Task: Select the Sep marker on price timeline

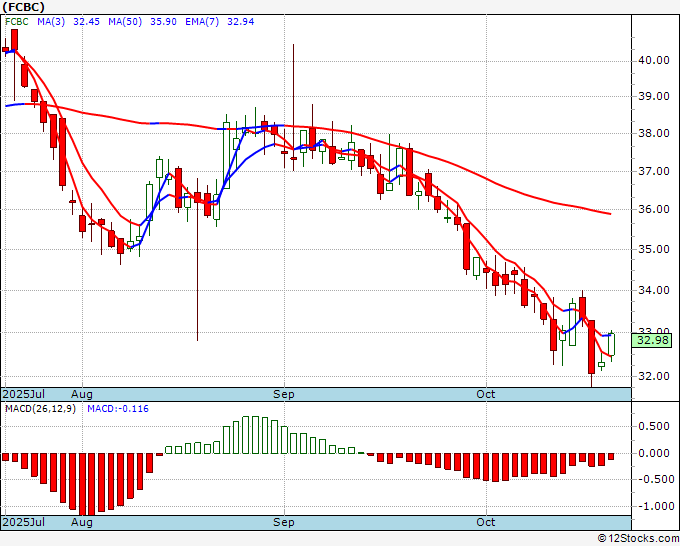Action: pos(284,394)
